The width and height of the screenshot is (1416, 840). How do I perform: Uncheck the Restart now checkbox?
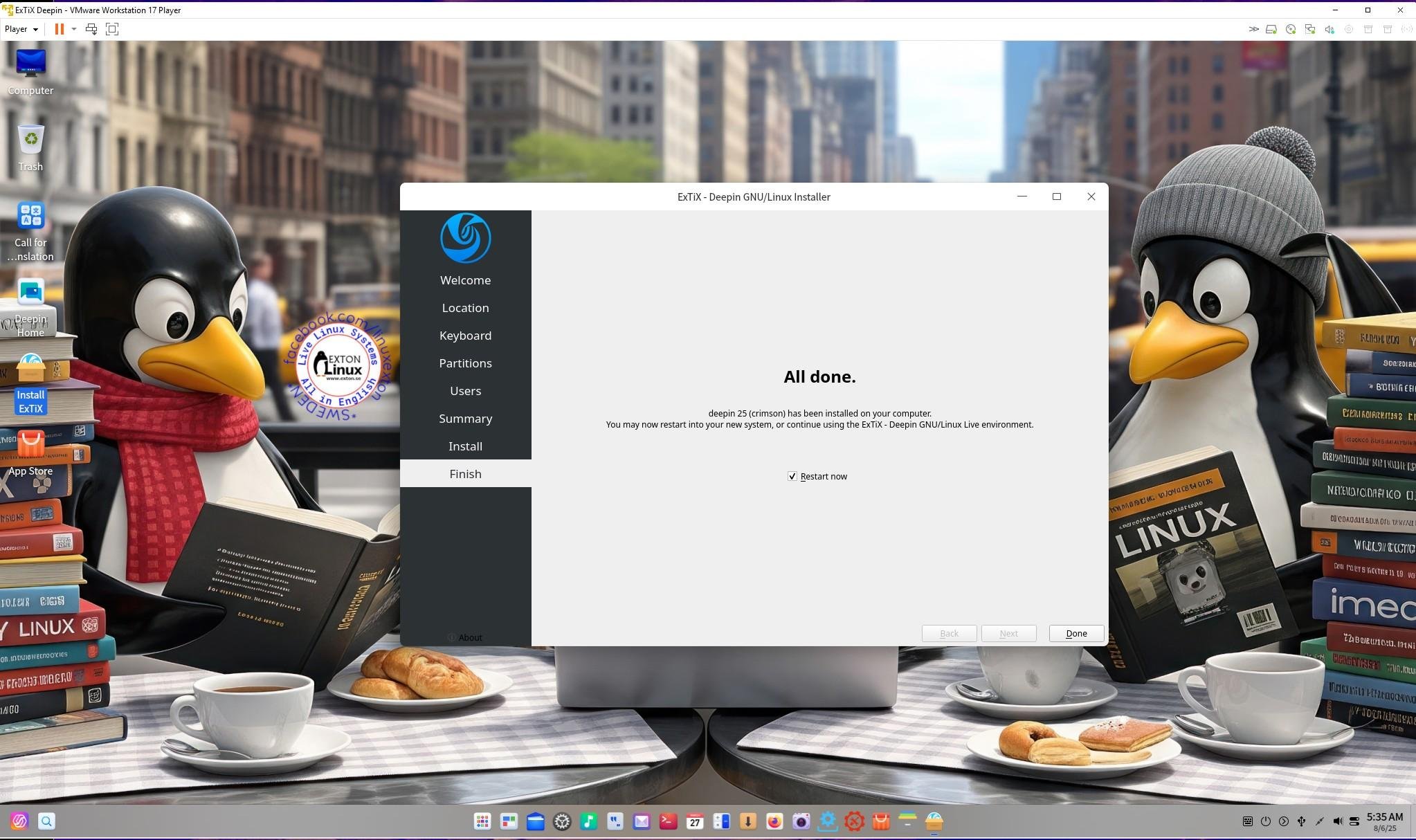point(792,476)
